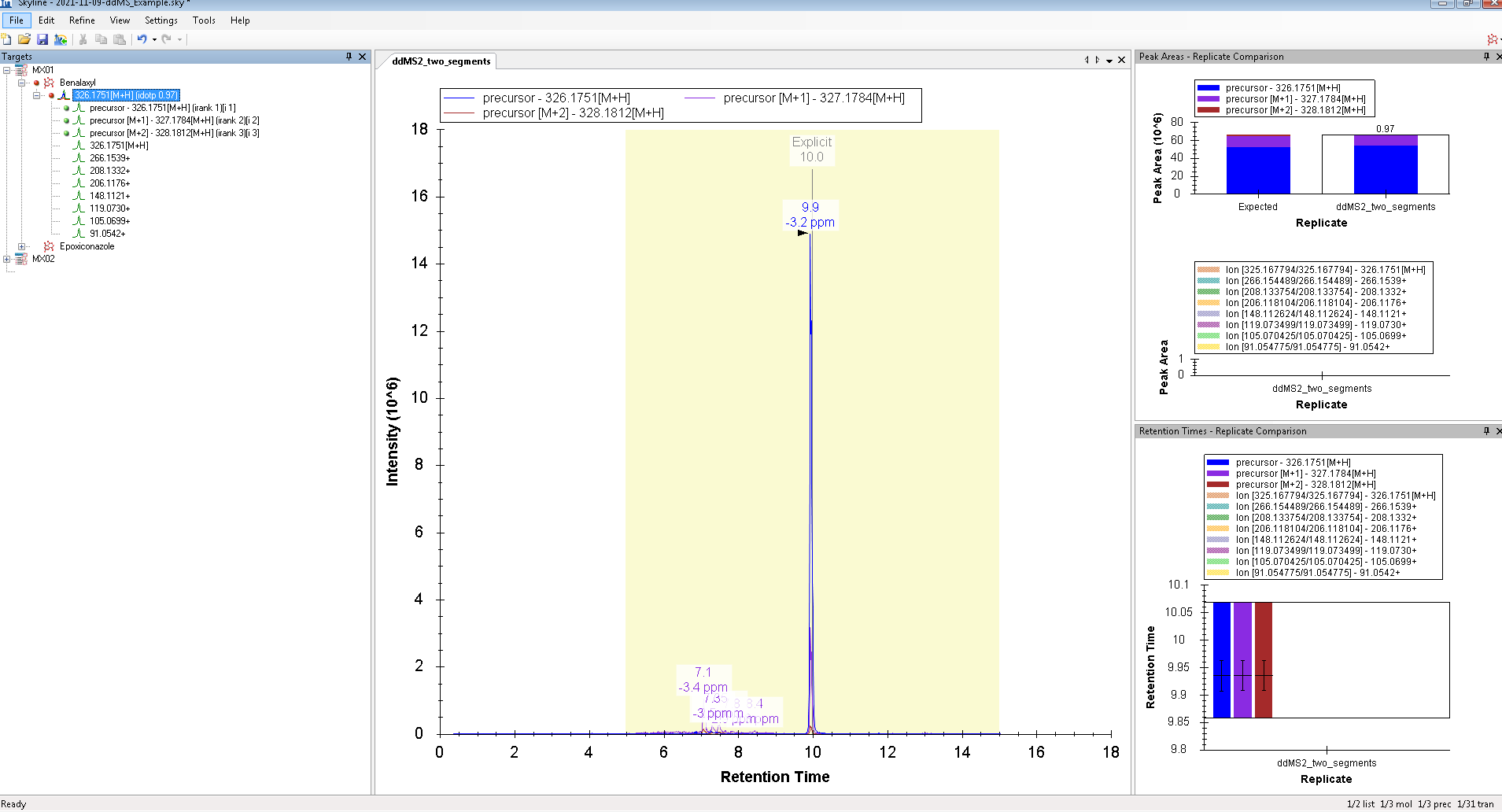Click the Import Results toolbar icon

[x=61, y=39]
